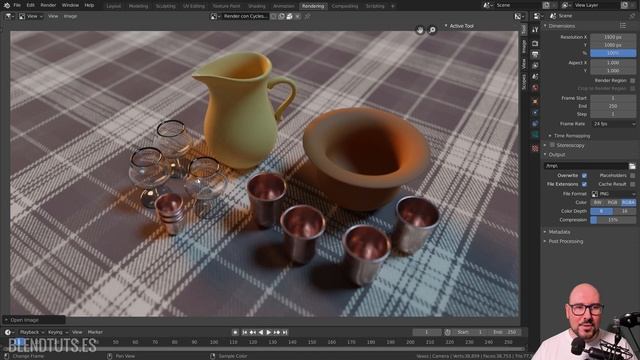
Task: Open the Render menu
Action: 48,5
